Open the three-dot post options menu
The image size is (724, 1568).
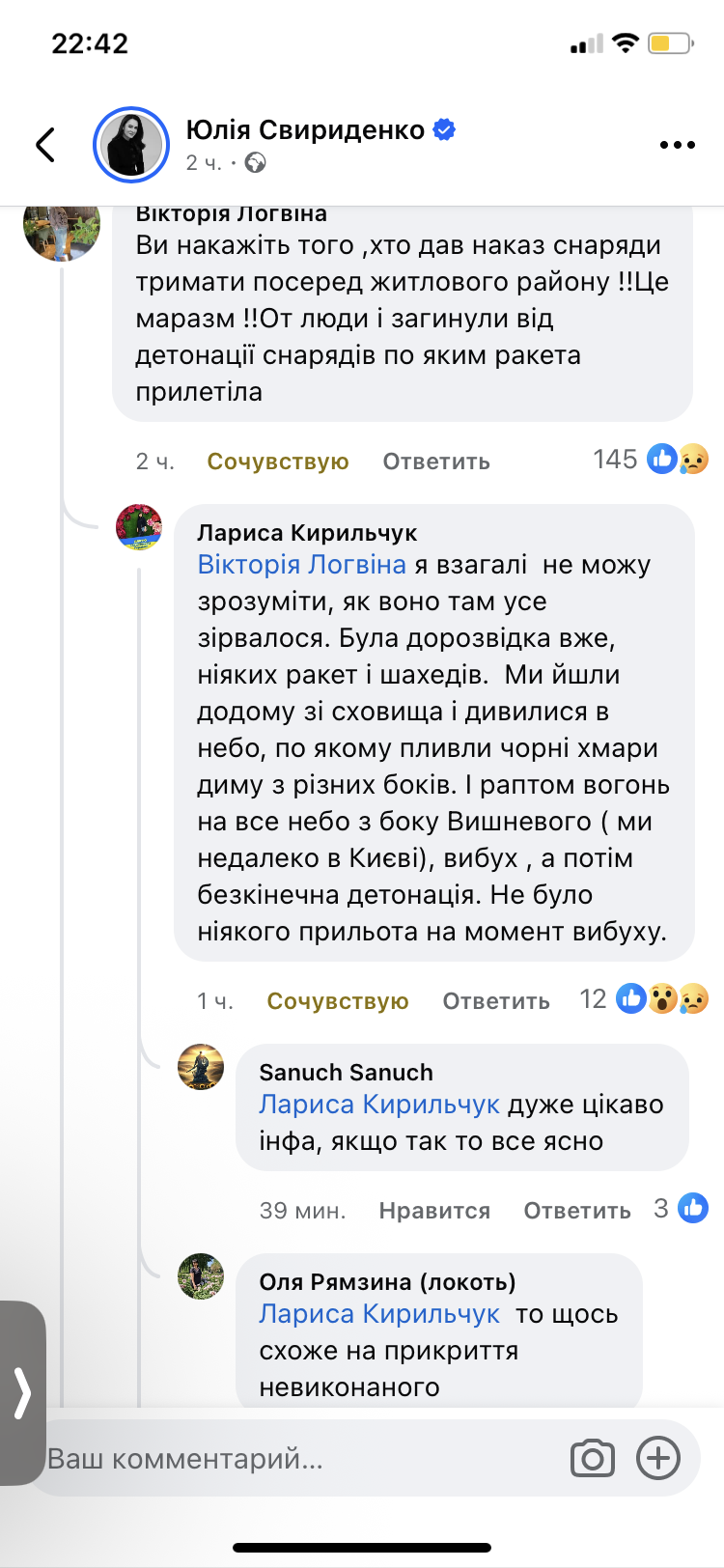point(677,145)
